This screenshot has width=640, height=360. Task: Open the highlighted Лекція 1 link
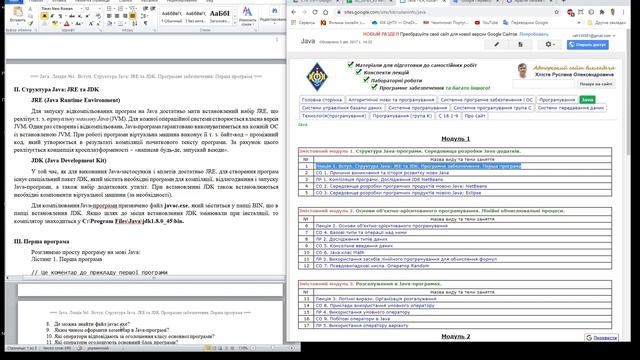pos(418,166)
